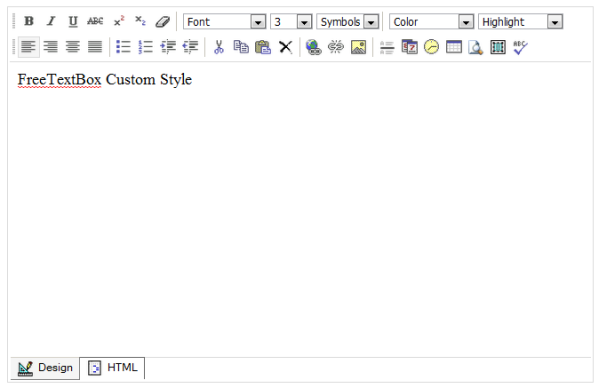Insert a horizontal rule
The height and width of the screenshot is (388, 600).
point(387,47)
